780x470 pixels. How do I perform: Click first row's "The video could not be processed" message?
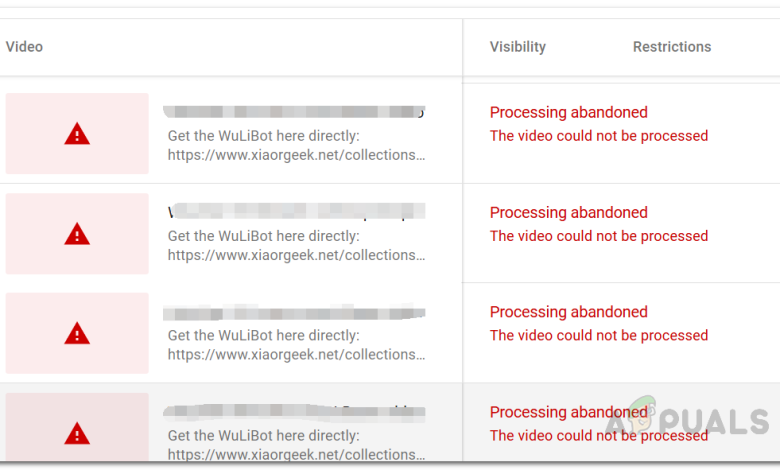598,136
